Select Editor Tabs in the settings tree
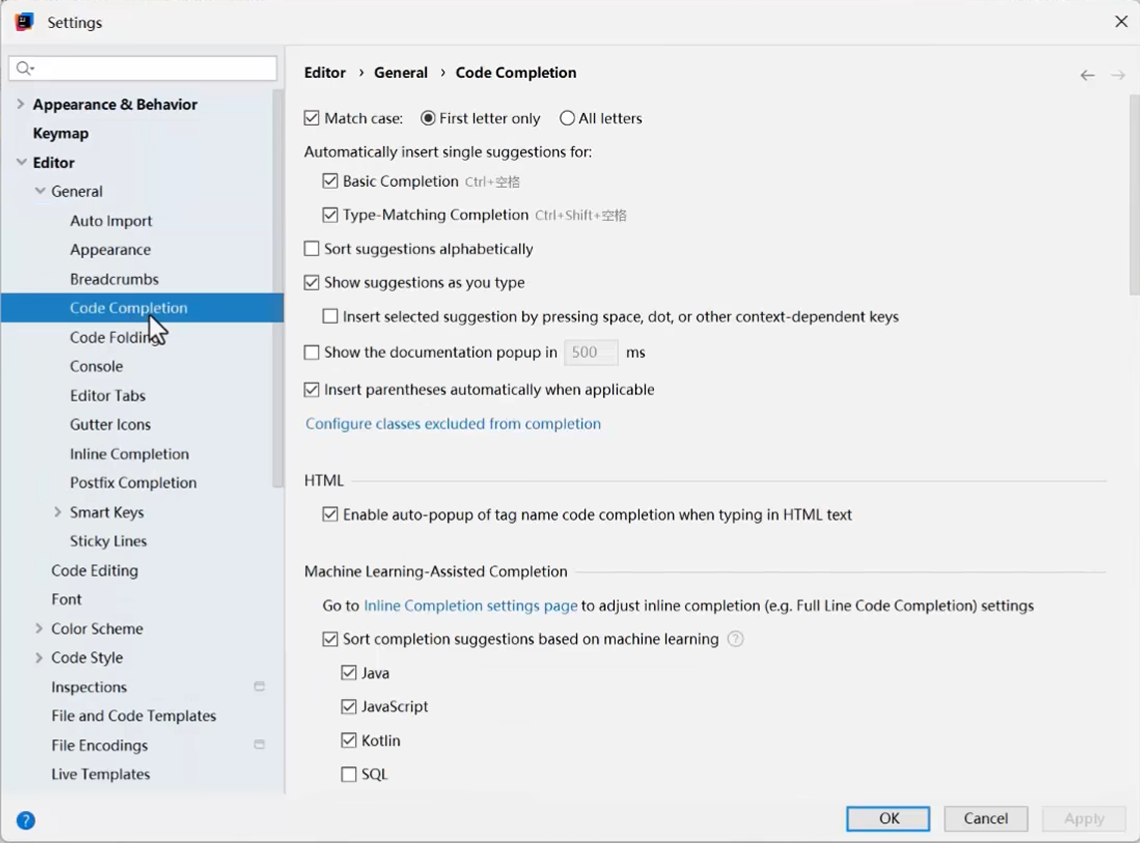The image size is (1140, 843). click(108, 396)
